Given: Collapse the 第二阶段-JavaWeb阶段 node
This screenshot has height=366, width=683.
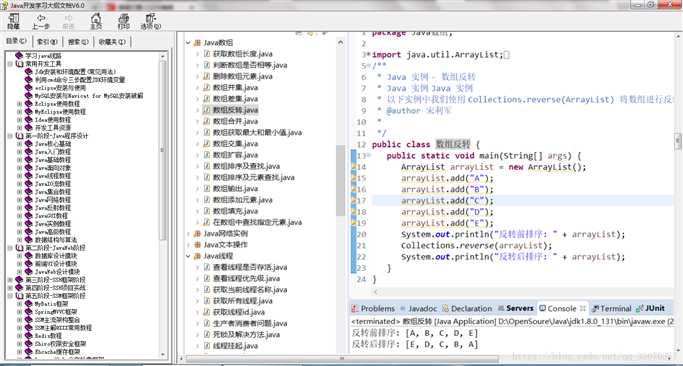Looking at the screenshot, I should 10,247.
